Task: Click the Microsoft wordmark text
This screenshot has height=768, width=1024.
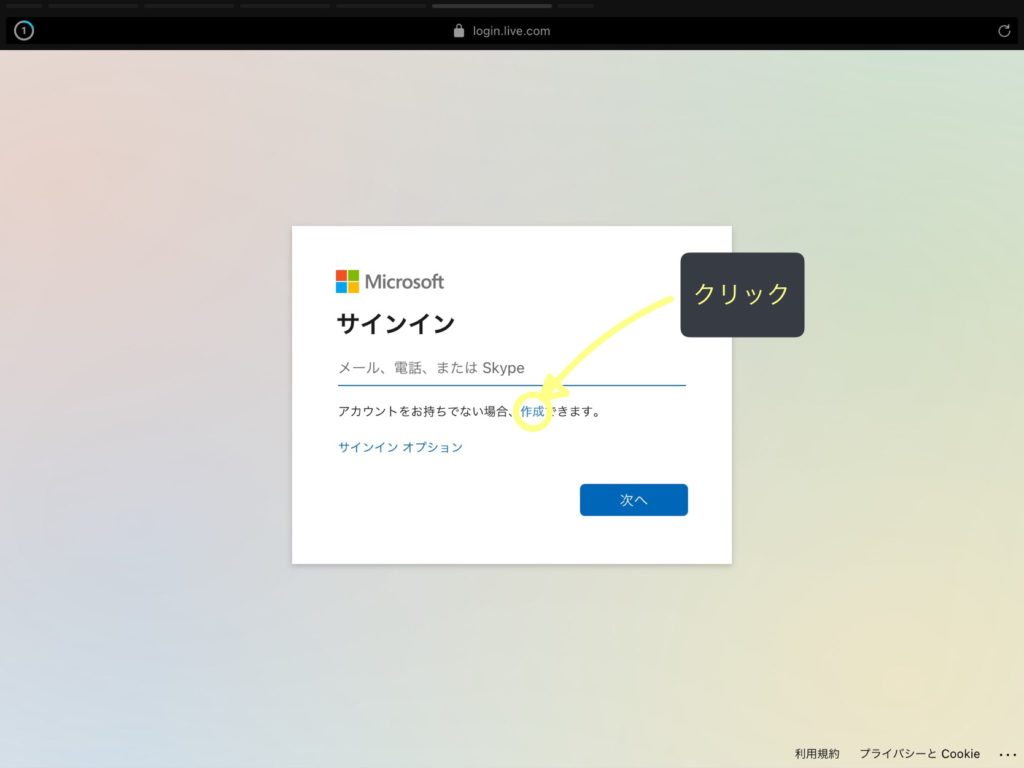Action: (x=404, y=281)
